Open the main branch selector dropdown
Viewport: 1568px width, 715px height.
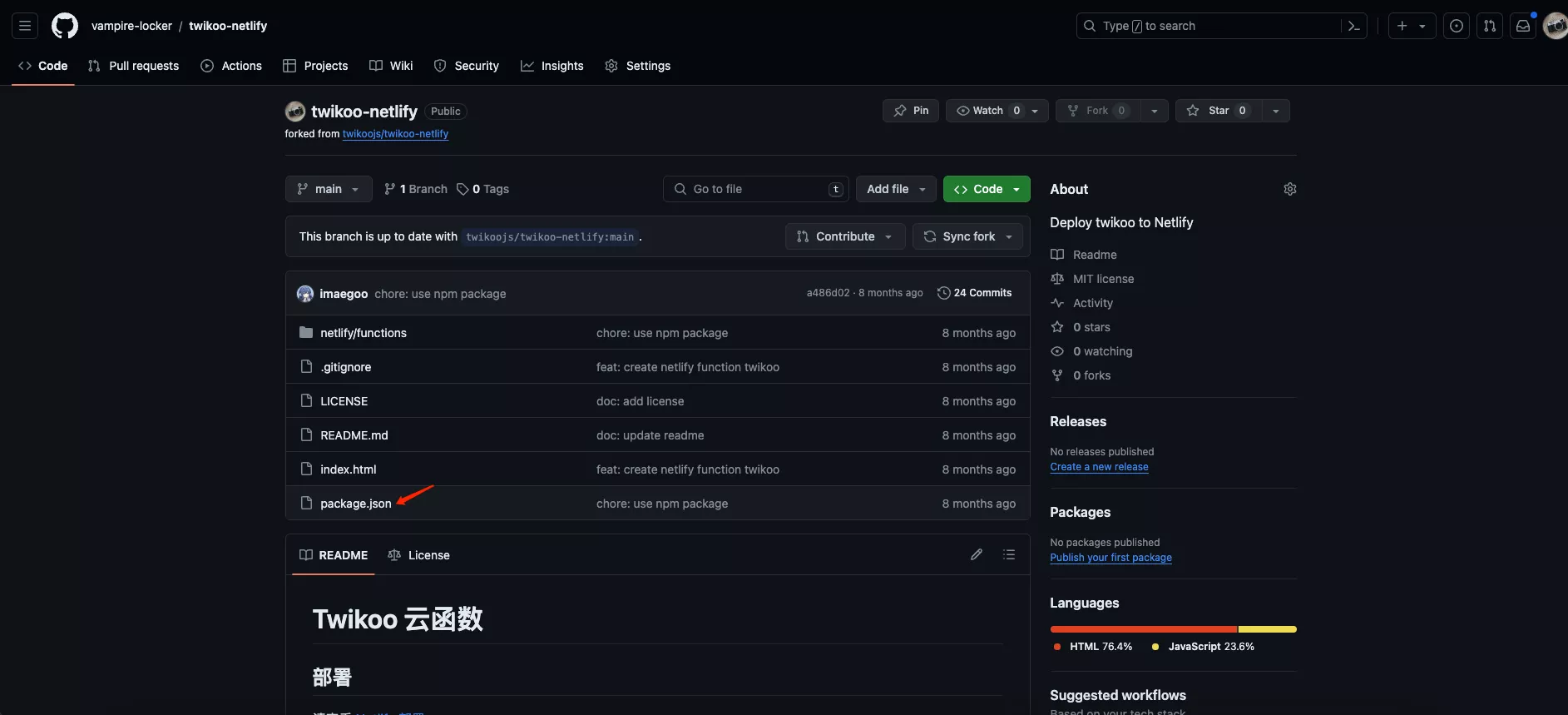click(329, 189)
